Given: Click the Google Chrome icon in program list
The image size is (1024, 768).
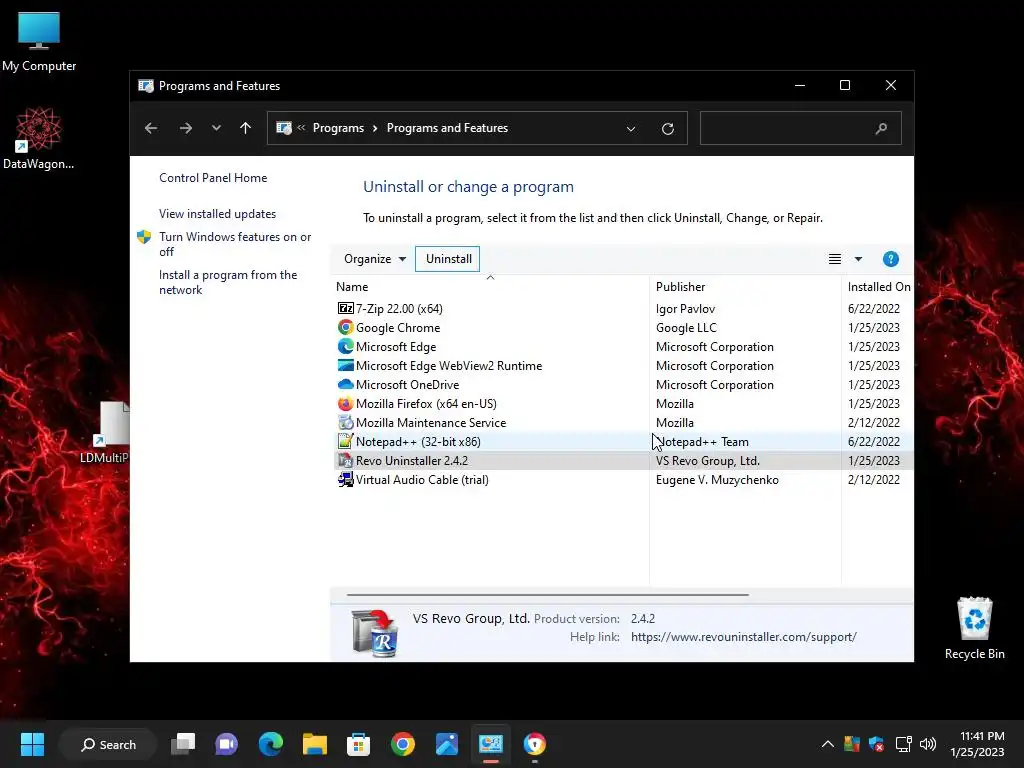Looking at the screenshot, I should point(345,327).
